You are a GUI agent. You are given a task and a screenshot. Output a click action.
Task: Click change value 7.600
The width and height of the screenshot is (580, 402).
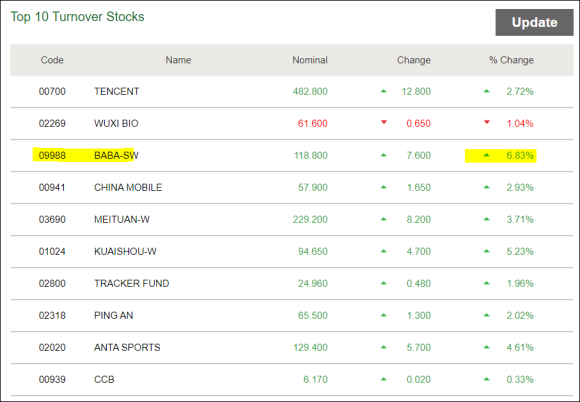tap(419, 155)
